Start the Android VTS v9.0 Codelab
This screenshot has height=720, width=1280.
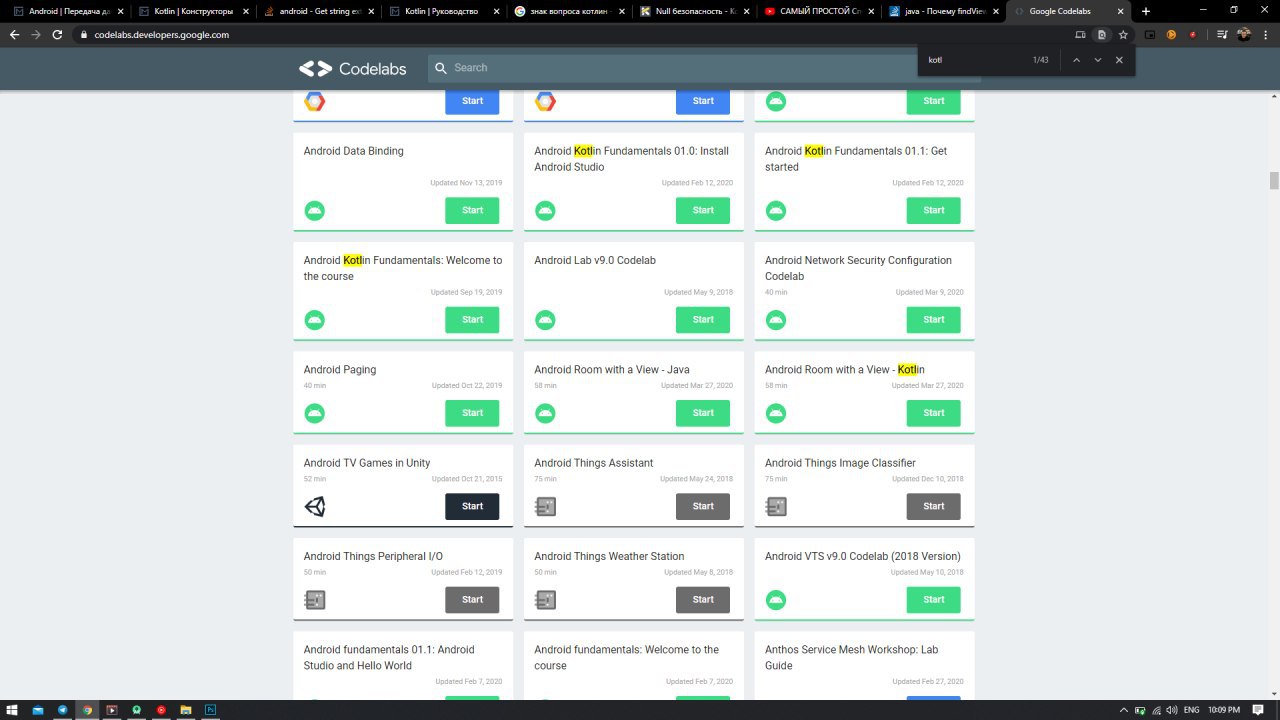point(934,600)
